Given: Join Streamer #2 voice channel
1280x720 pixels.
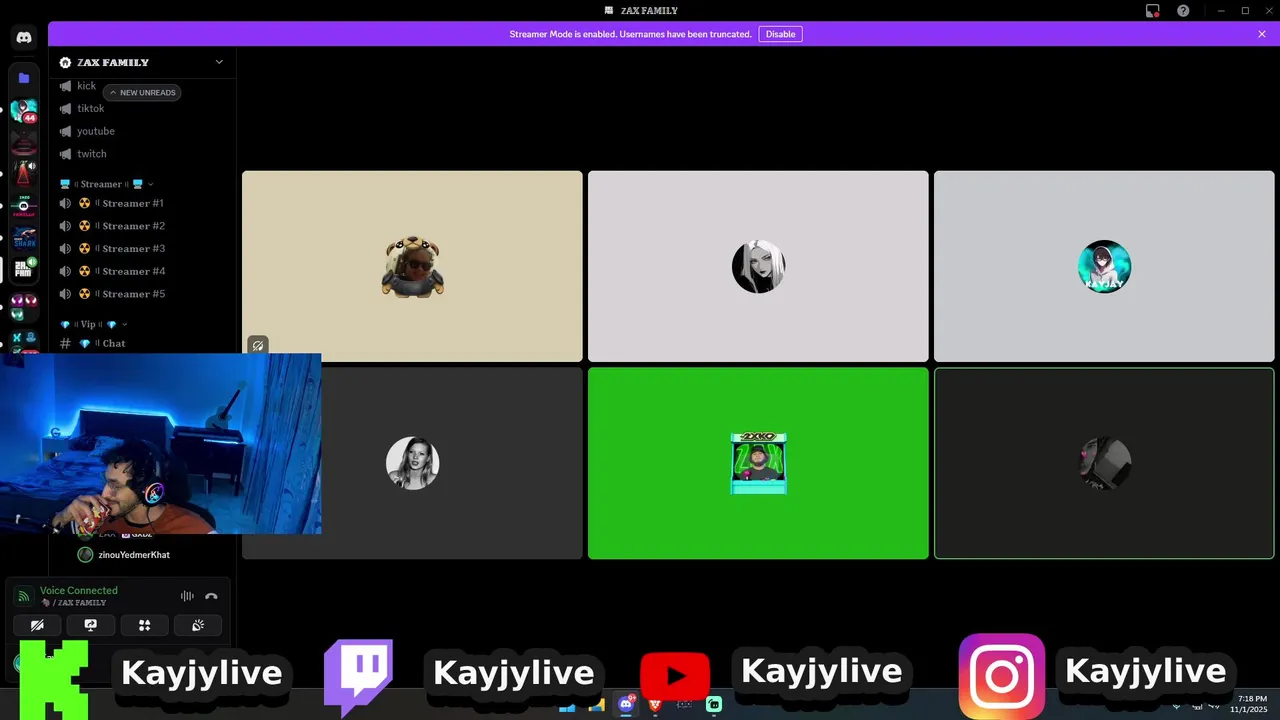Looking at the screenshot, I should [144, 226].
